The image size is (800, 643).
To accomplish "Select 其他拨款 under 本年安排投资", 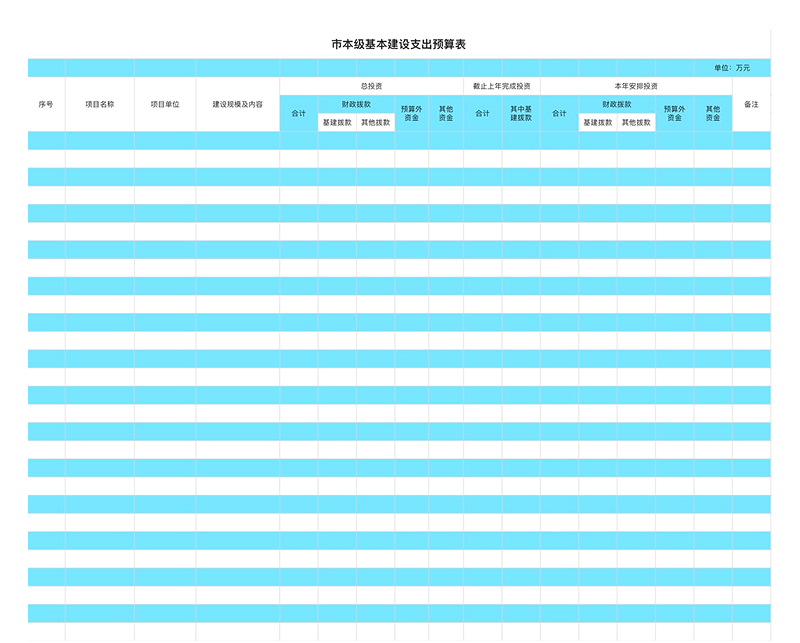I will [x=636, y=122].
